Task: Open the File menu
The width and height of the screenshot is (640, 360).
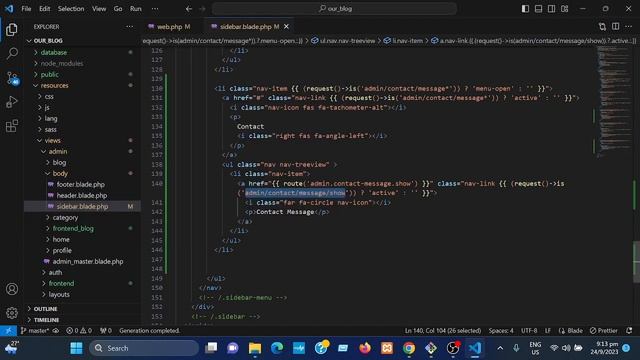Action: coord(27,9)
